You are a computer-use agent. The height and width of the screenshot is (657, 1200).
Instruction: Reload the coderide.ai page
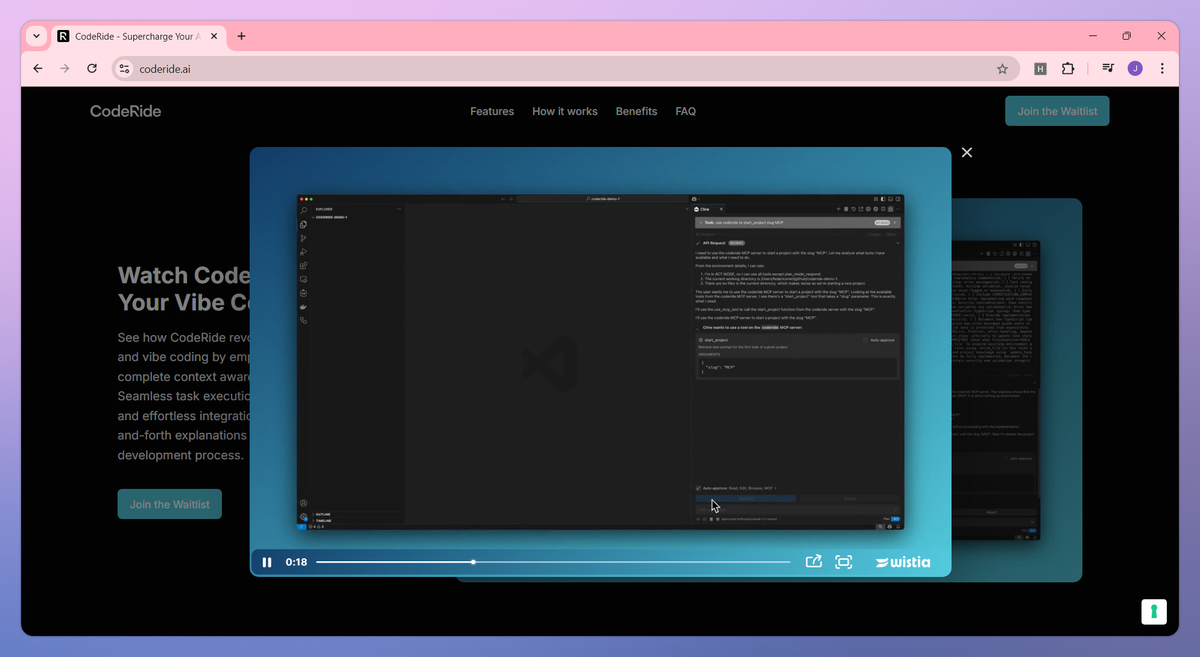[92, 69]
